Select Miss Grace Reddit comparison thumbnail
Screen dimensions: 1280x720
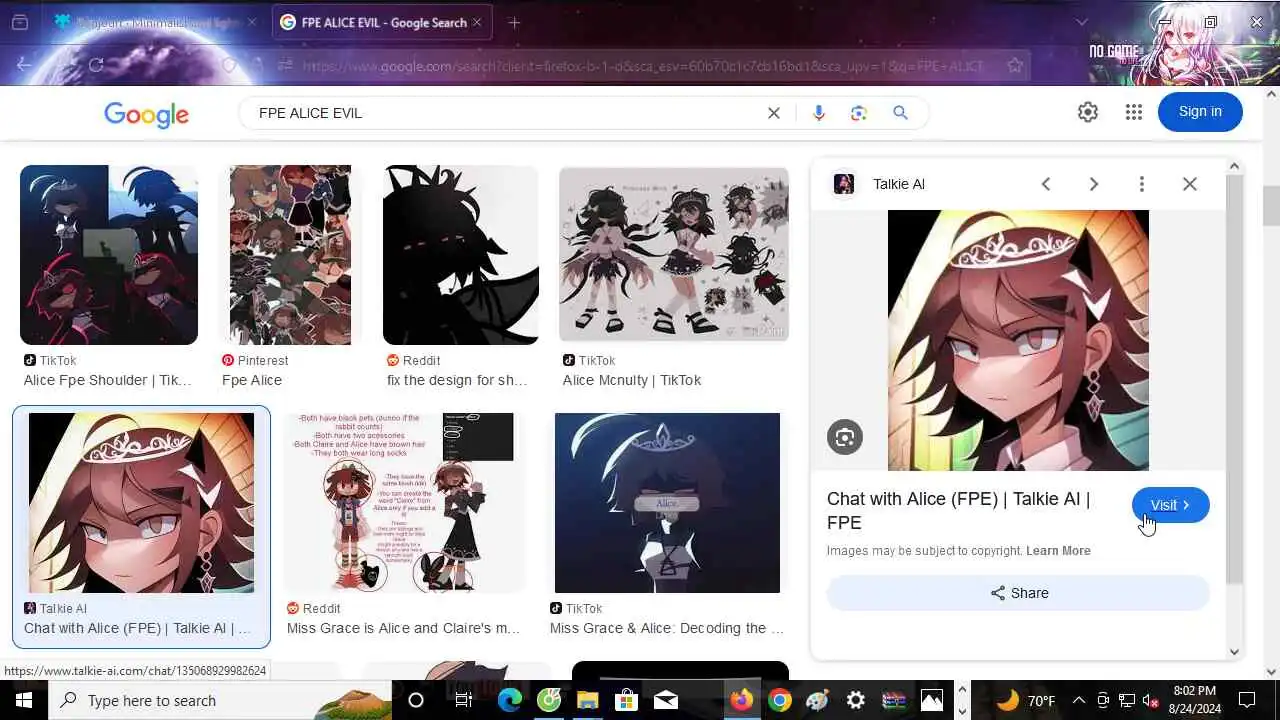[x=403, y=503]
